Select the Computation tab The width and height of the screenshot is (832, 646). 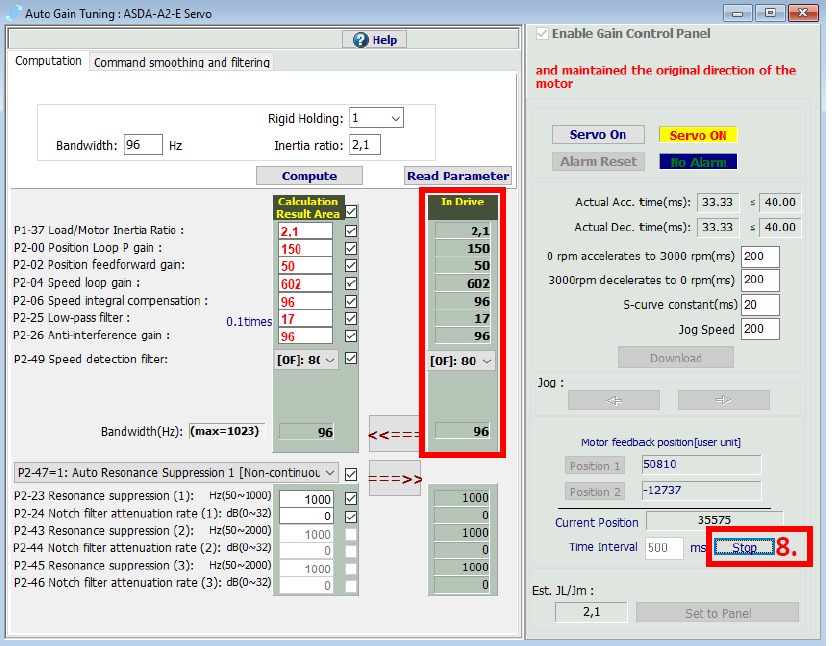pyautogui.click(x=49, y=61)
